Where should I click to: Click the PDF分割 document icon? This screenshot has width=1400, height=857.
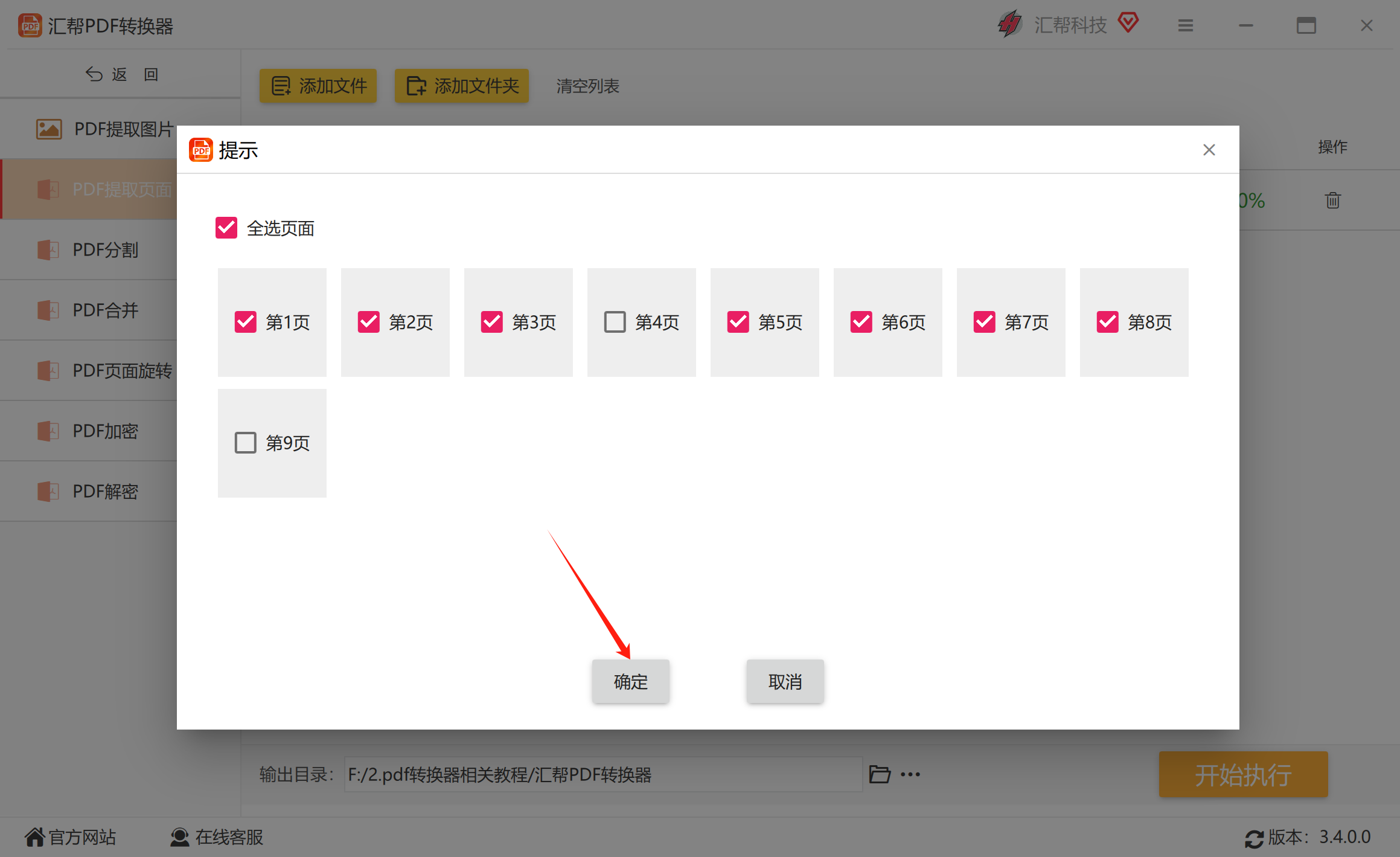click(x=48, y=249)
